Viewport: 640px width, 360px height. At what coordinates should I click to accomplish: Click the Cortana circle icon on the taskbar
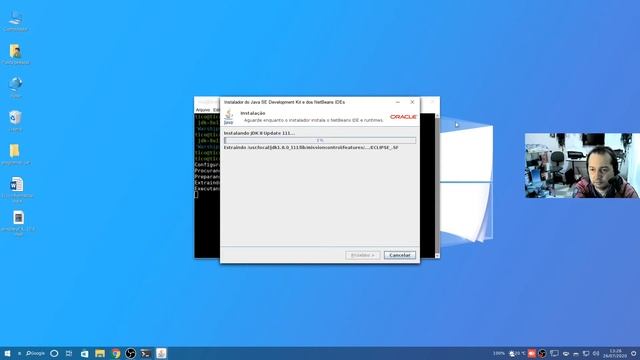tap(54, 353)
